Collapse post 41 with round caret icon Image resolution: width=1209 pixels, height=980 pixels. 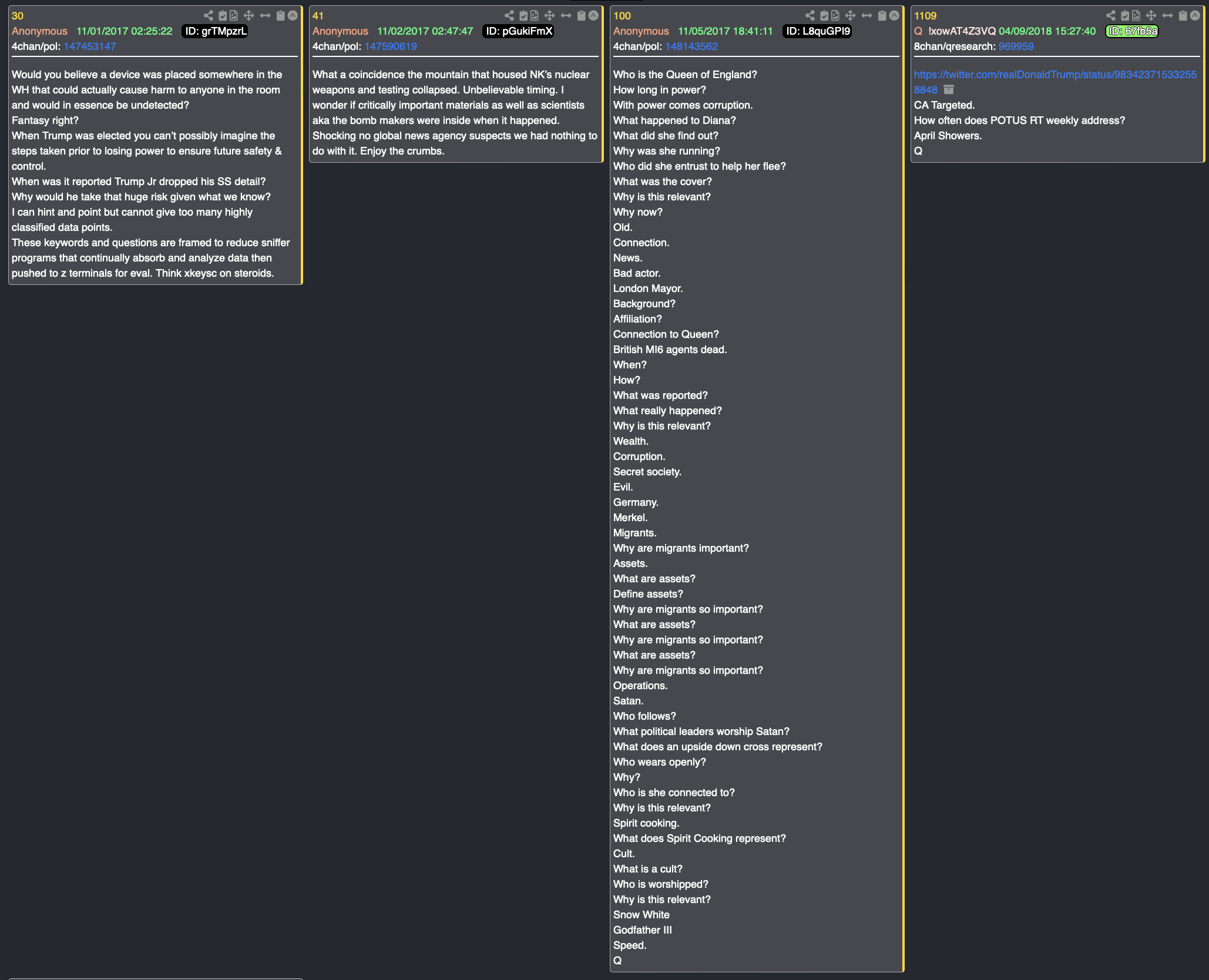pos(593,16)
